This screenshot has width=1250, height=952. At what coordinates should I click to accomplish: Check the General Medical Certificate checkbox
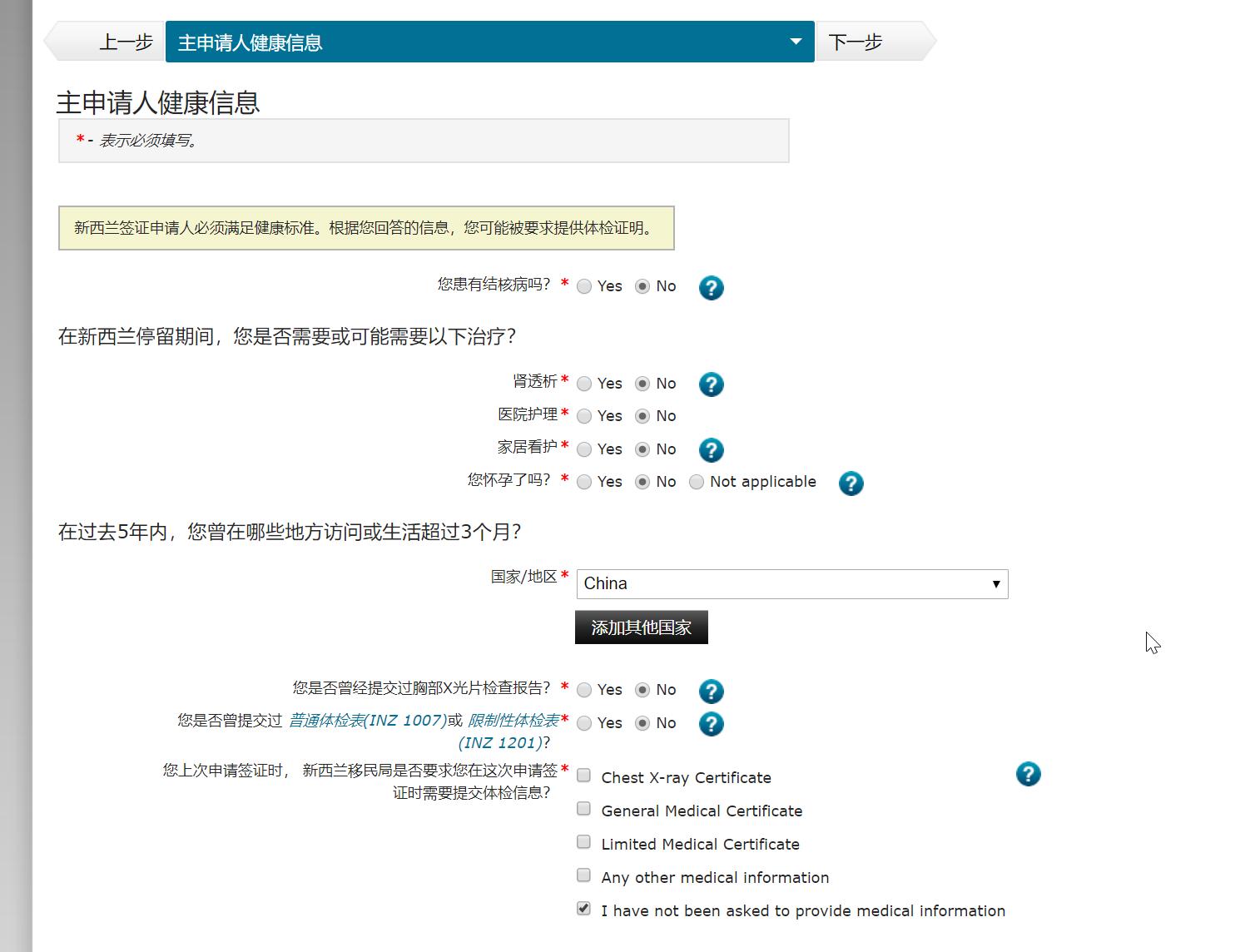pos(583,808)
